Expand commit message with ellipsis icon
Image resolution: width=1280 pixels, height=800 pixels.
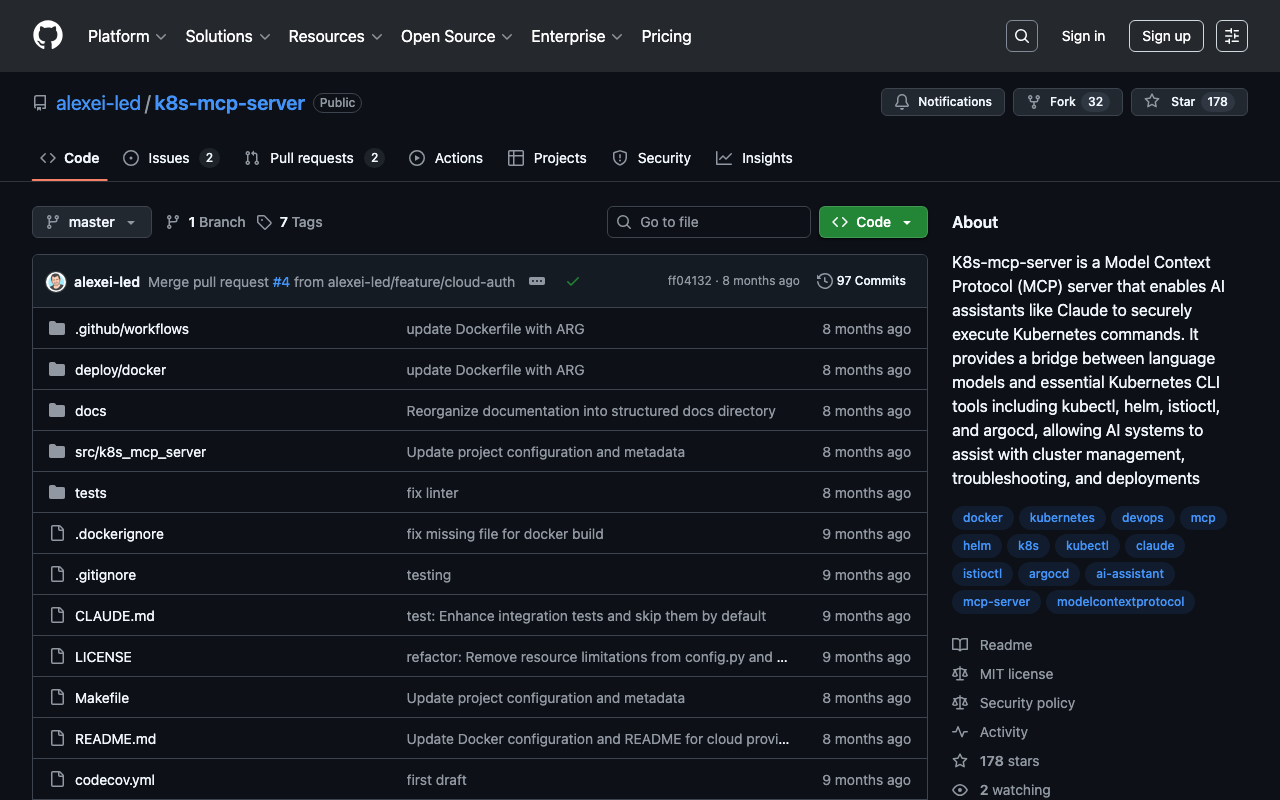tap(537, 282)
